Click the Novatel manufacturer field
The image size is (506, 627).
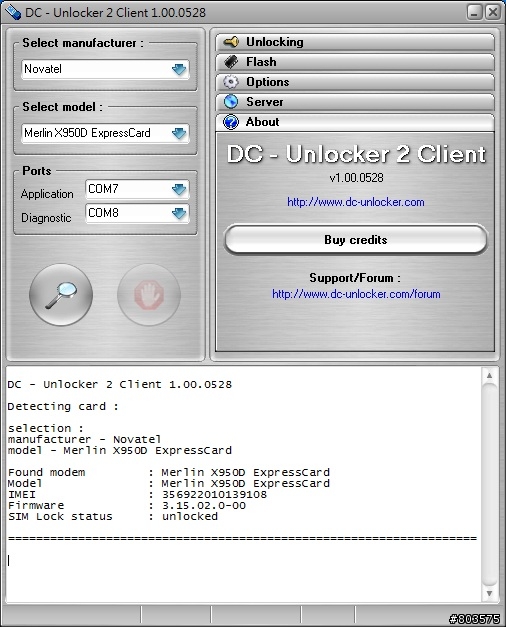[x=105, y=69]
